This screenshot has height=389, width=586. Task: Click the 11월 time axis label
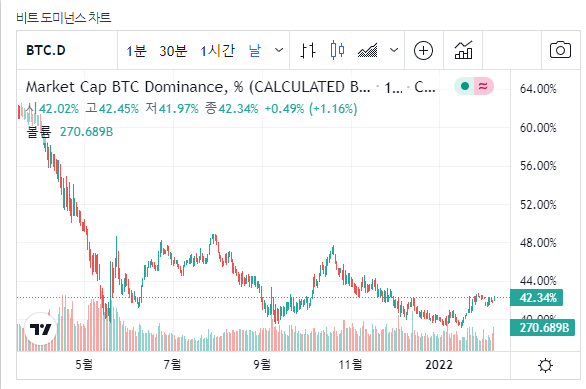[x=351, y=364]
